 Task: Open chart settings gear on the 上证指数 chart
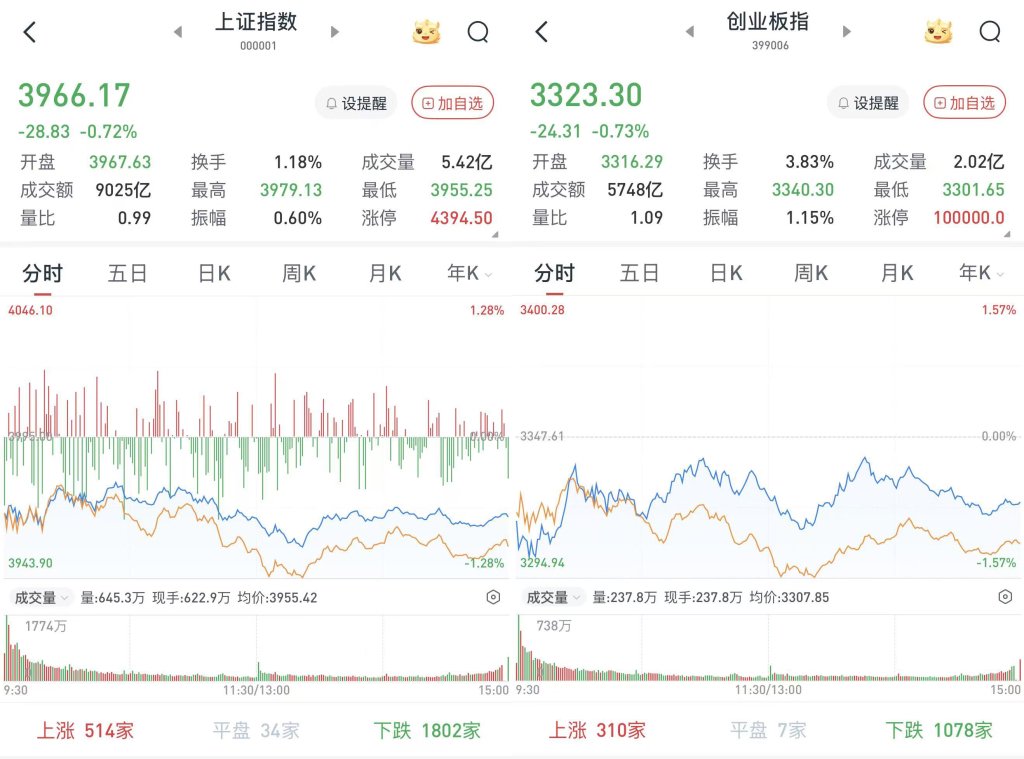click(492, 596)
